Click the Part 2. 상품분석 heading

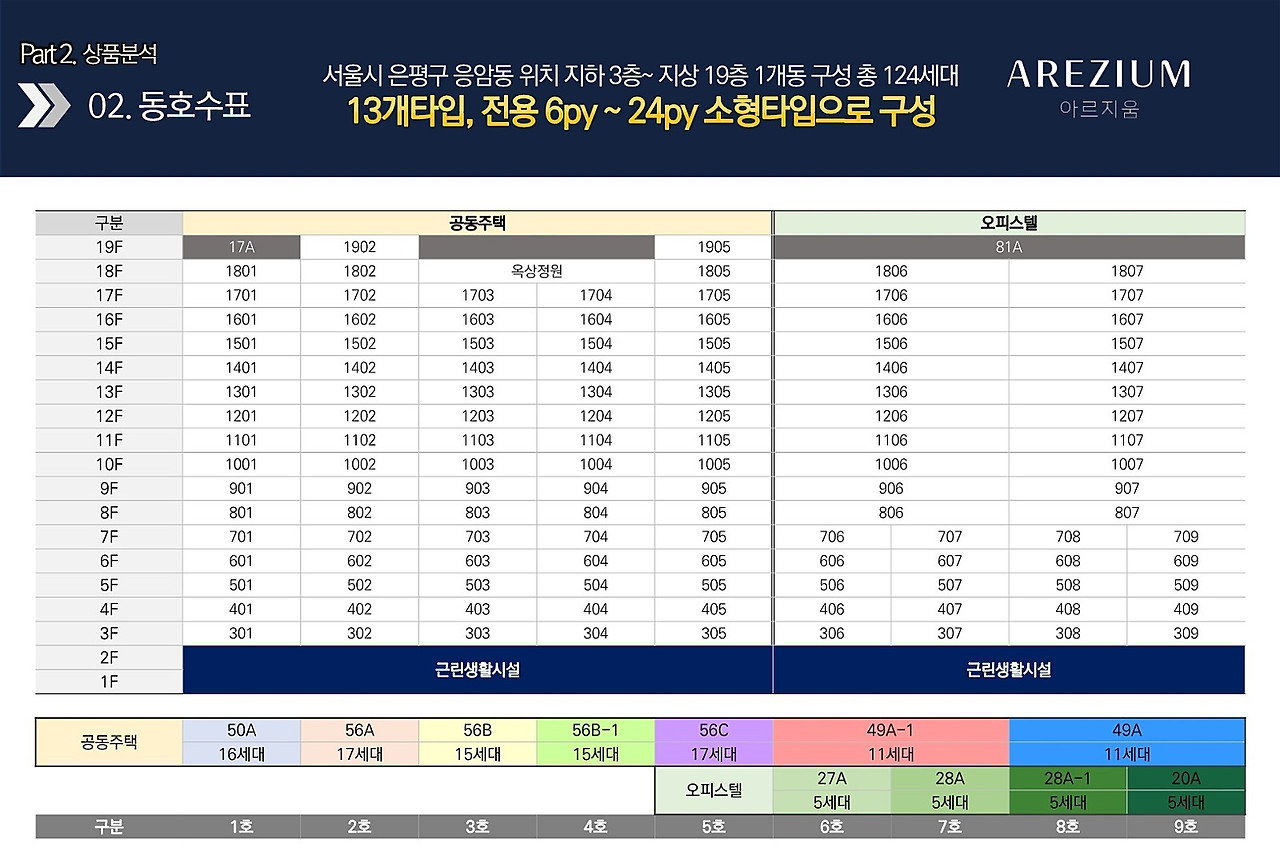88,53
